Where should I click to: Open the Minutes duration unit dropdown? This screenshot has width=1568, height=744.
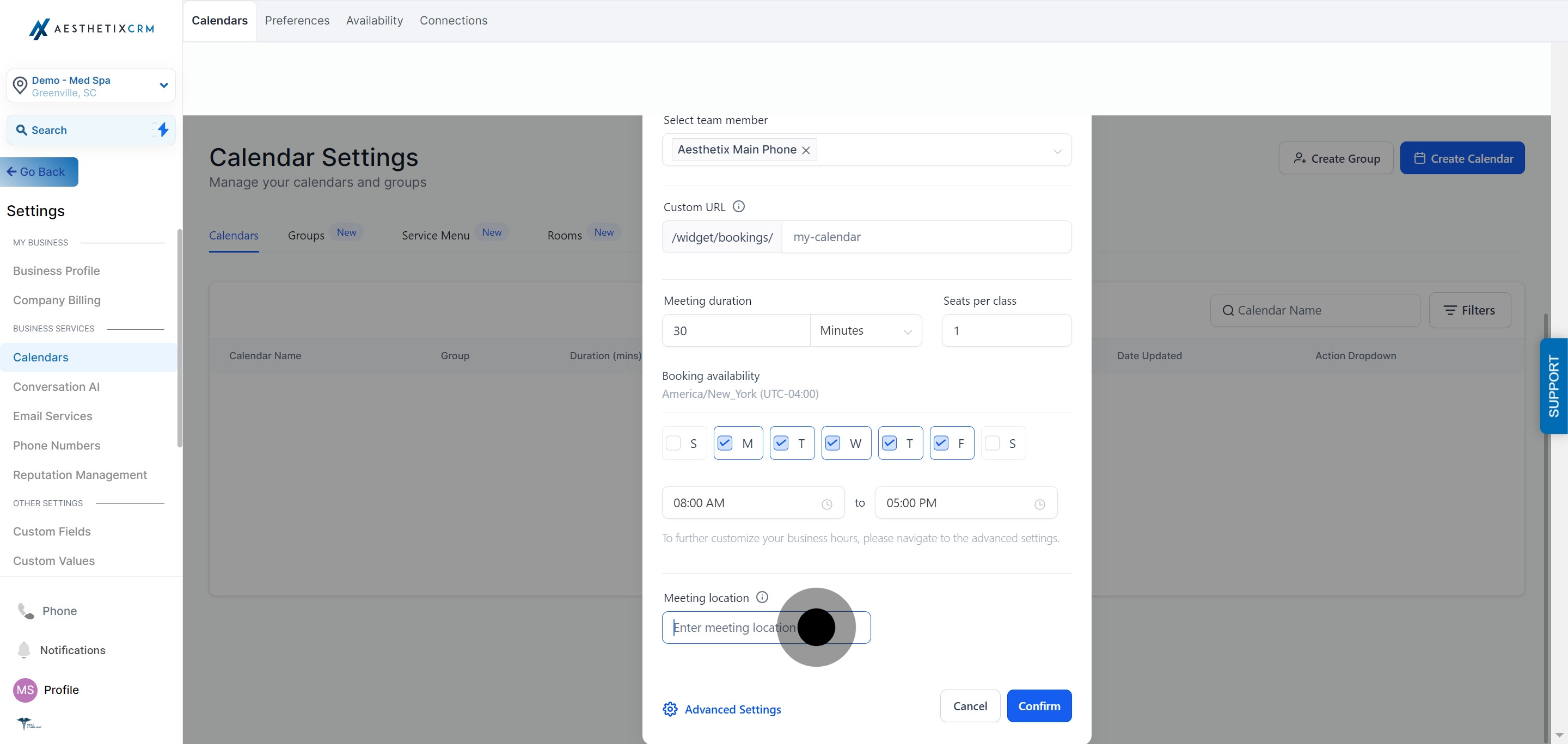[x=865, y=331]
